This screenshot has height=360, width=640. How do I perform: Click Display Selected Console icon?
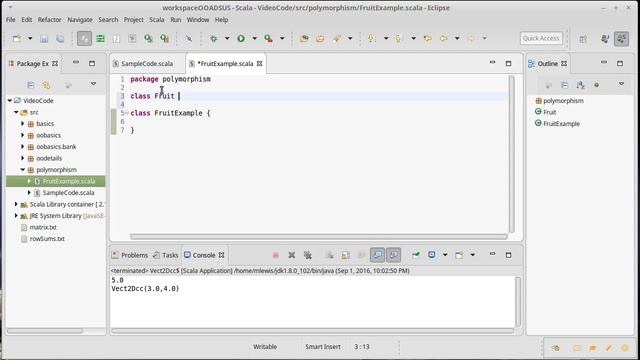(x=431, y=255)
